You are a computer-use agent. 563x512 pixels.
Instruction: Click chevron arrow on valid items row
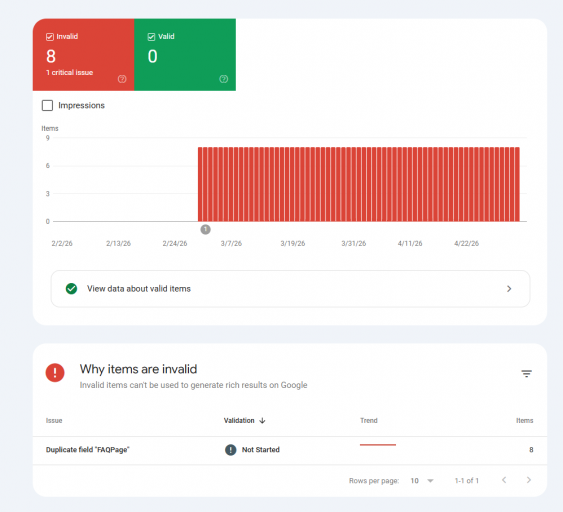[509, 289]
